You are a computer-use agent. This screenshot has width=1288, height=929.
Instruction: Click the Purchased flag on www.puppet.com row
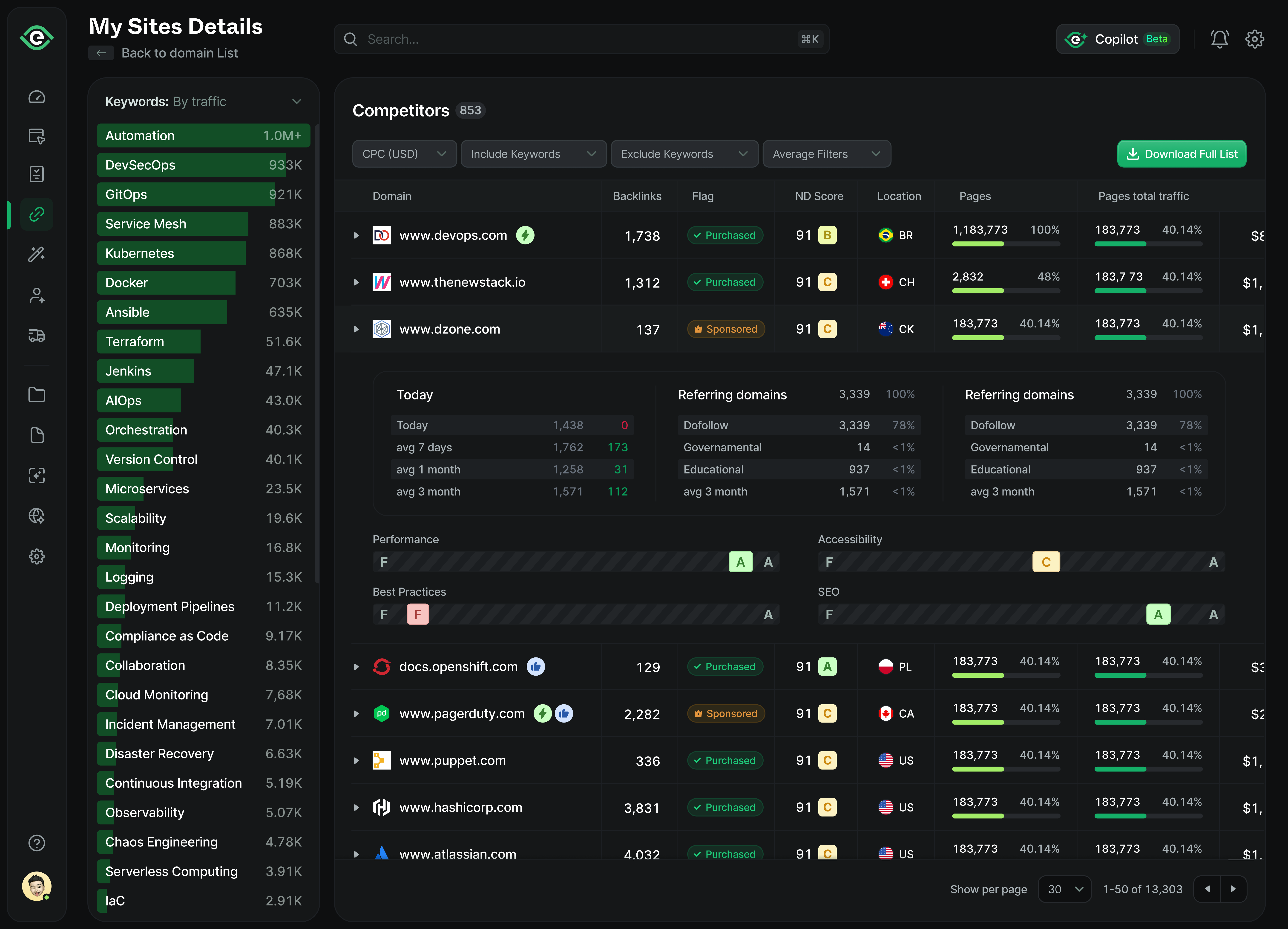725,760
